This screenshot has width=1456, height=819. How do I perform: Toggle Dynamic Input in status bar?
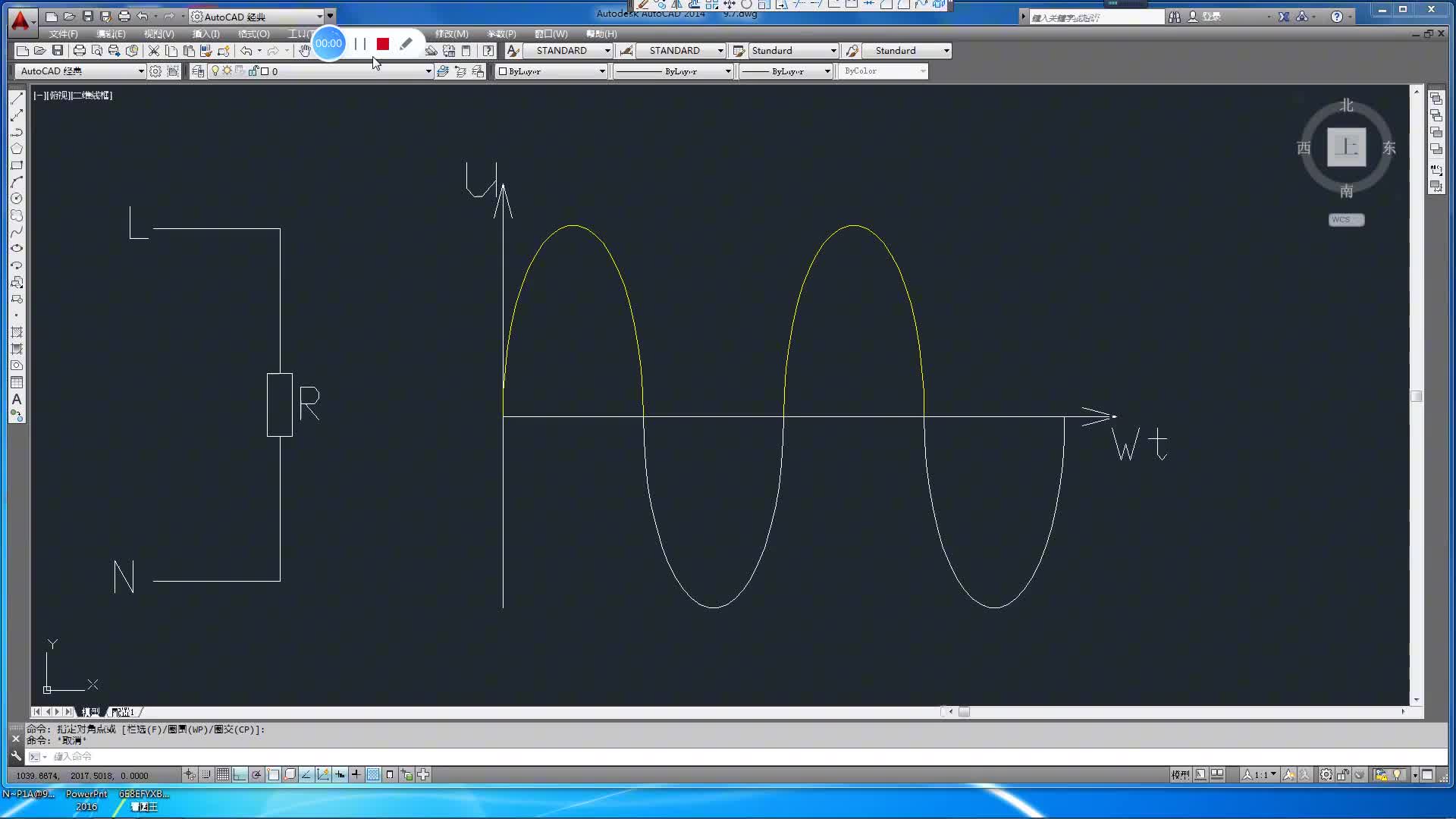click(x=340, y=775)
